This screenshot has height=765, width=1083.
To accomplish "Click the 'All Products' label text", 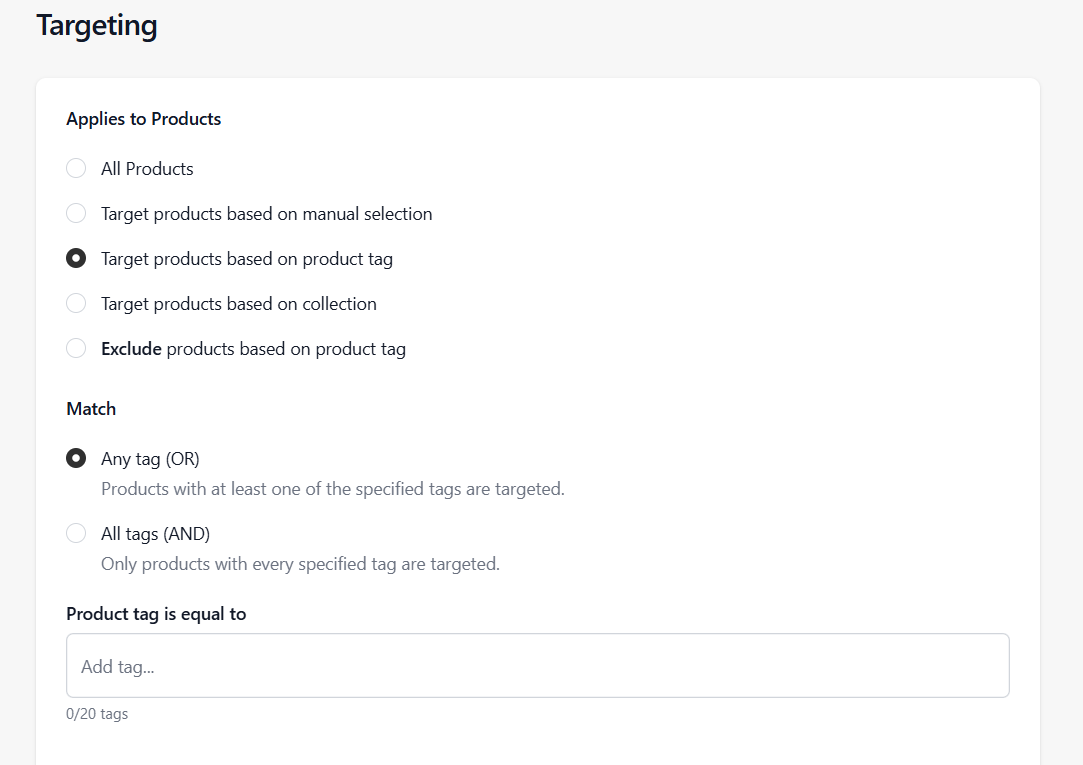I will [x=147, y=169].
